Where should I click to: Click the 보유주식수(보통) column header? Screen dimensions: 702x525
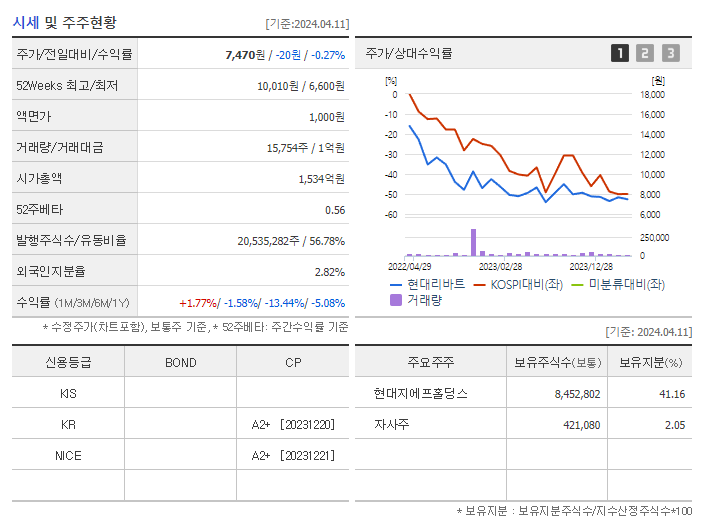click(557, 362)
